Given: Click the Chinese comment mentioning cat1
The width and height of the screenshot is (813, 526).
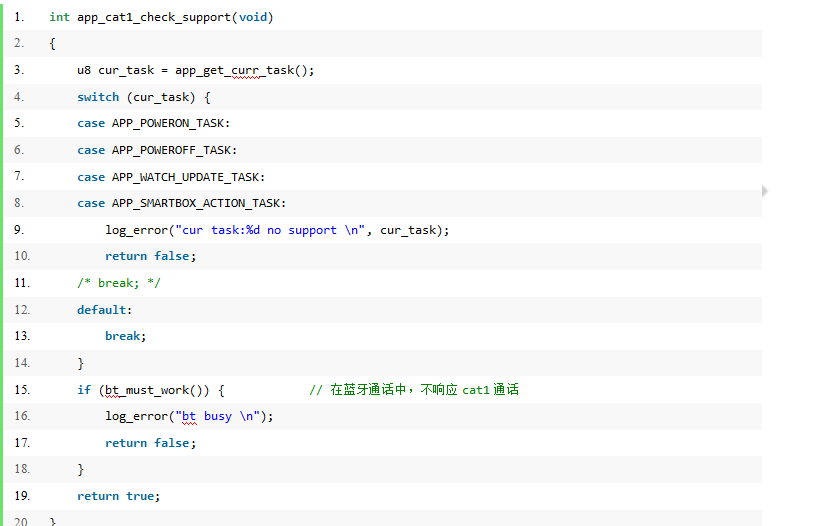Looking at the screenshot, I should tap(414, 390).
